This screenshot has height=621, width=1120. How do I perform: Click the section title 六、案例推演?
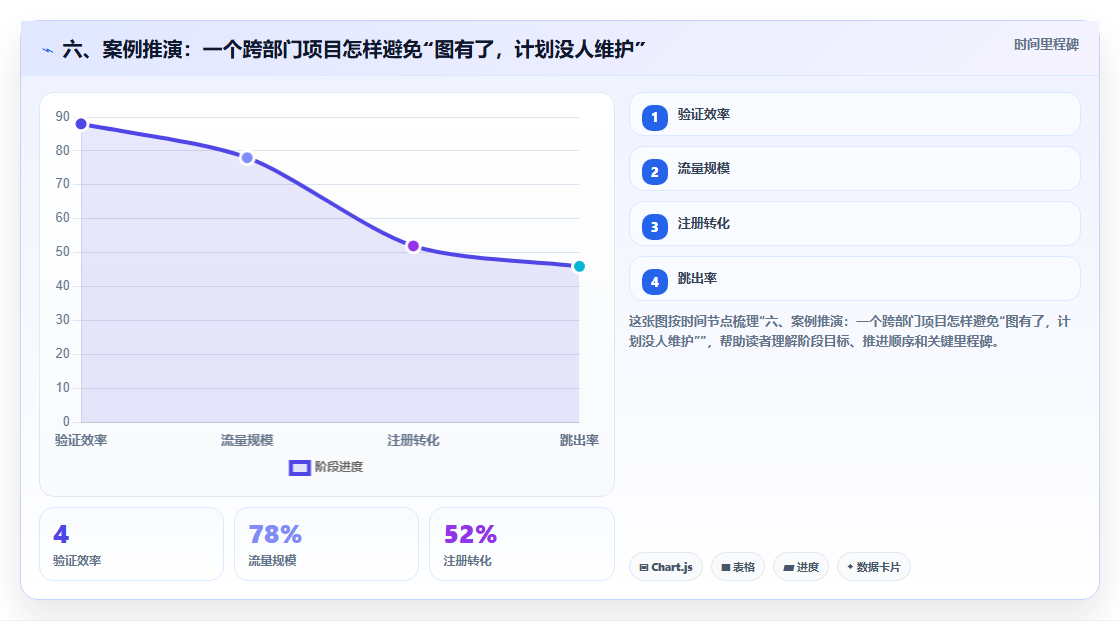tap(354, 49)
